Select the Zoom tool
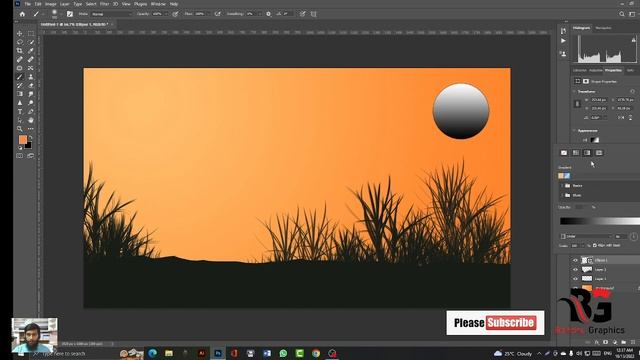Screen dimensions: 640x360 20,129
